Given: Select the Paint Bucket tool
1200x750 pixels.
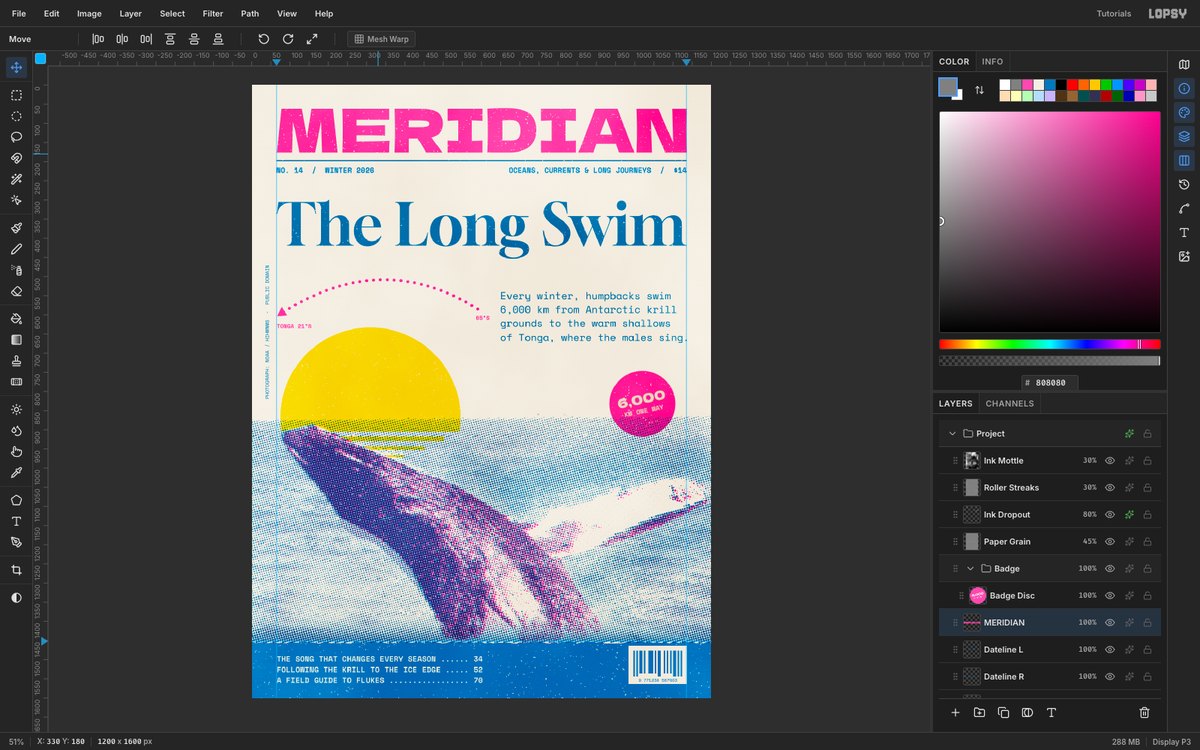Looking at the screenshot, I should (x=16, y=319).
